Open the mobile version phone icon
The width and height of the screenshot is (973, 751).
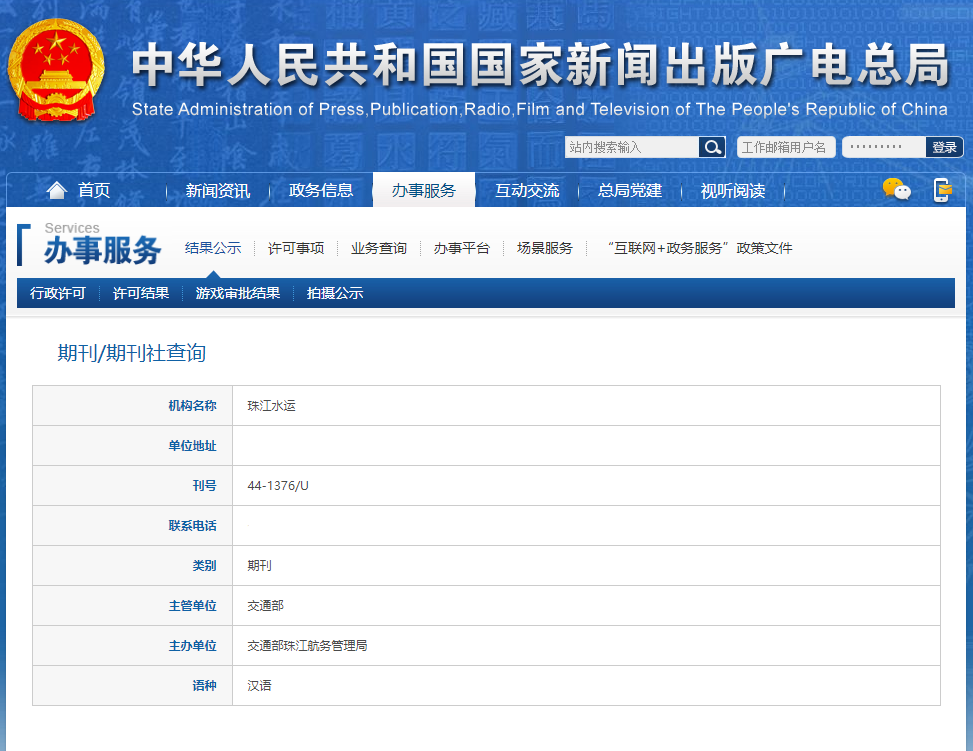click(x=943, y=189)
